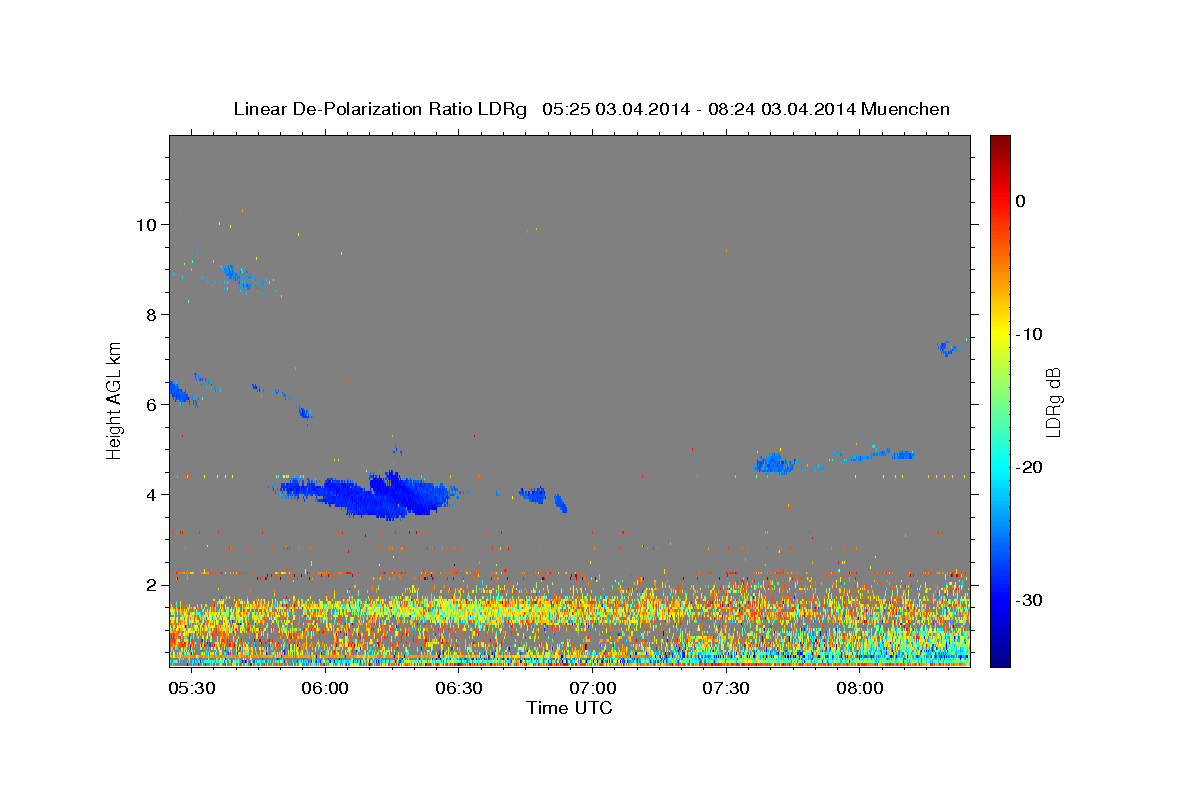
Task: Click the colorbar value -10 label
Action: 1029,334
